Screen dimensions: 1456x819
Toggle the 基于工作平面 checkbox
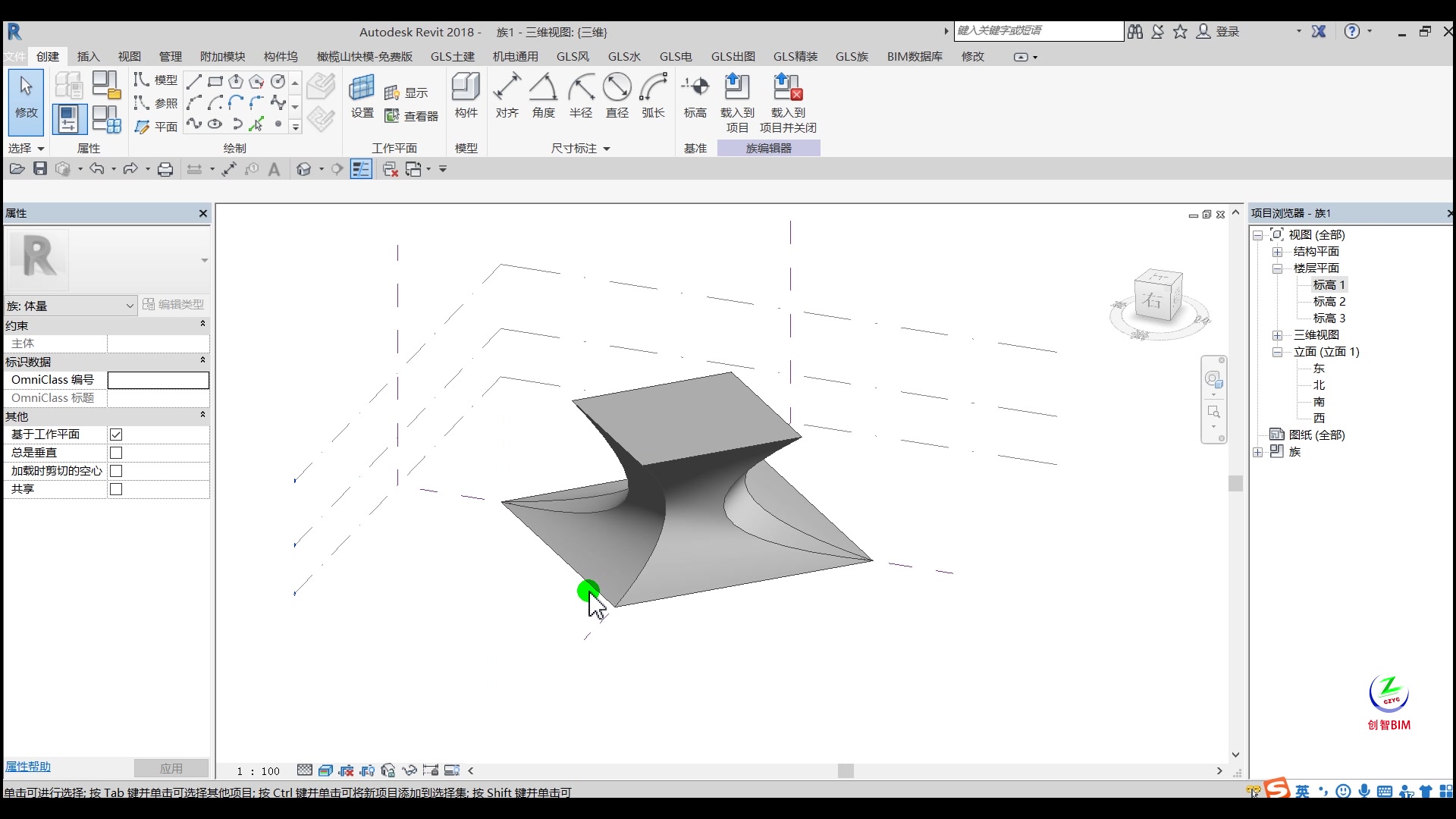116,434
